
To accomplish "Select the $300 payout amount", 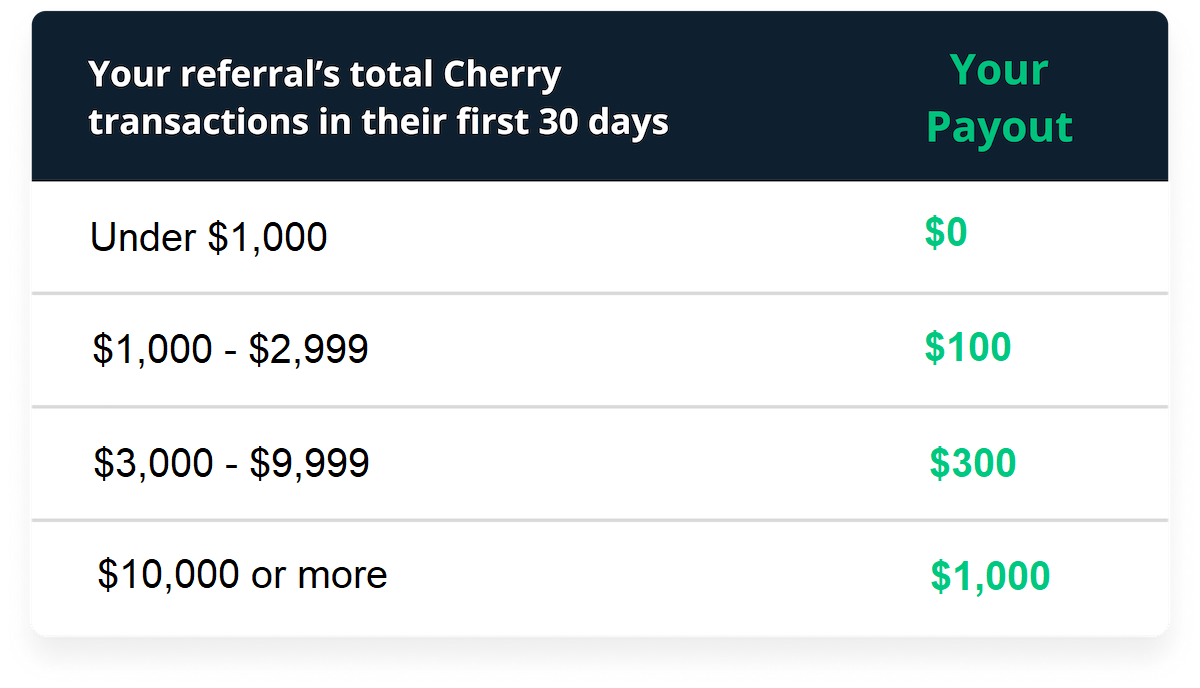I will point(972,463).
